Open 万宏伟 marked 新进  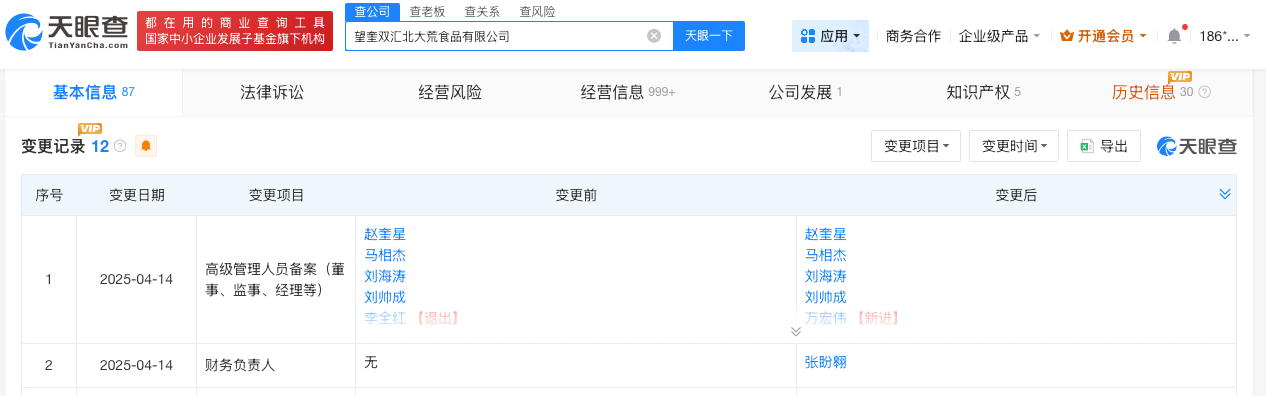[825, 318]
